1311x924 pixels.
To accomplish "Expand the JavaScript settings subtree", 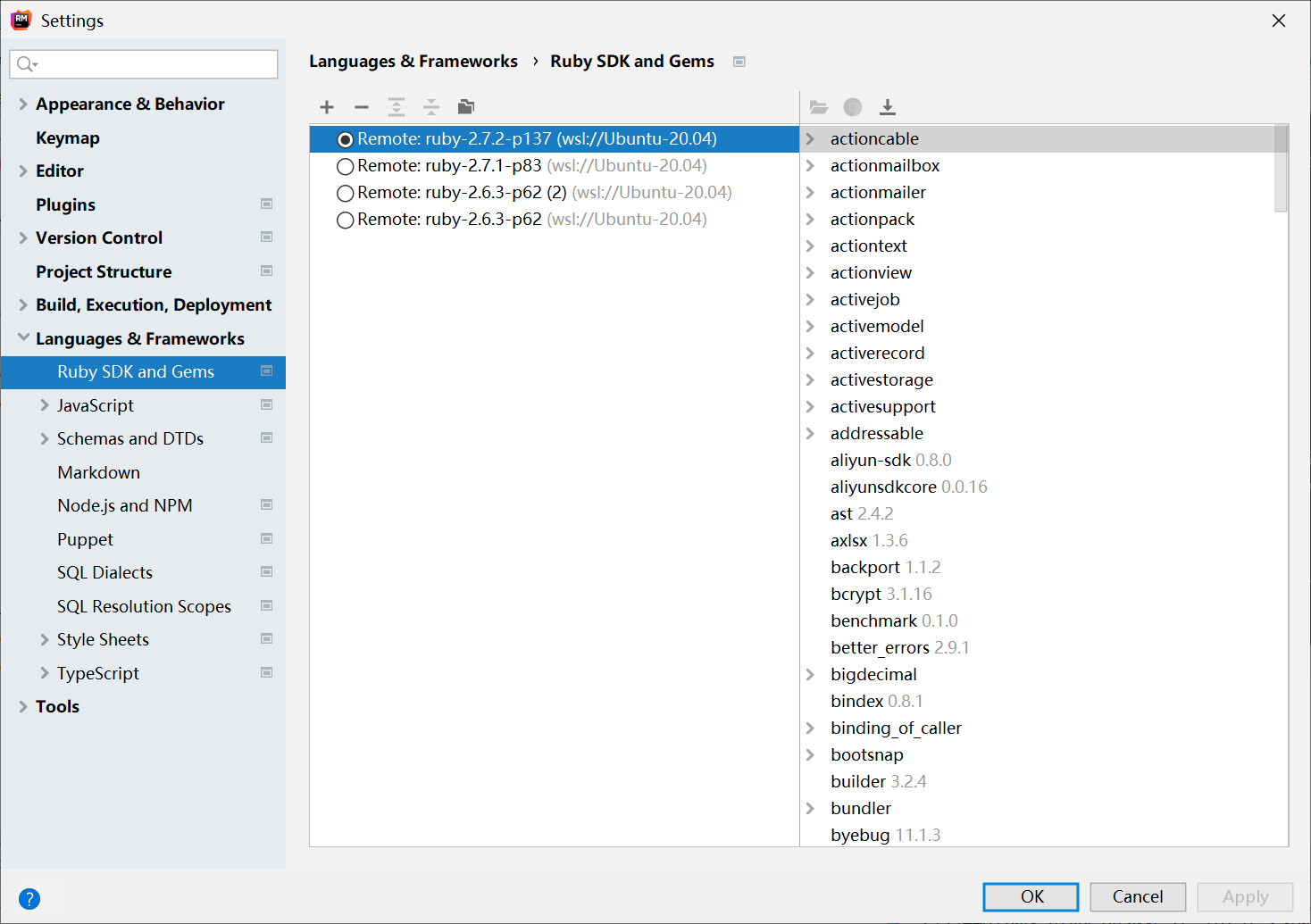I will point(45,404).
